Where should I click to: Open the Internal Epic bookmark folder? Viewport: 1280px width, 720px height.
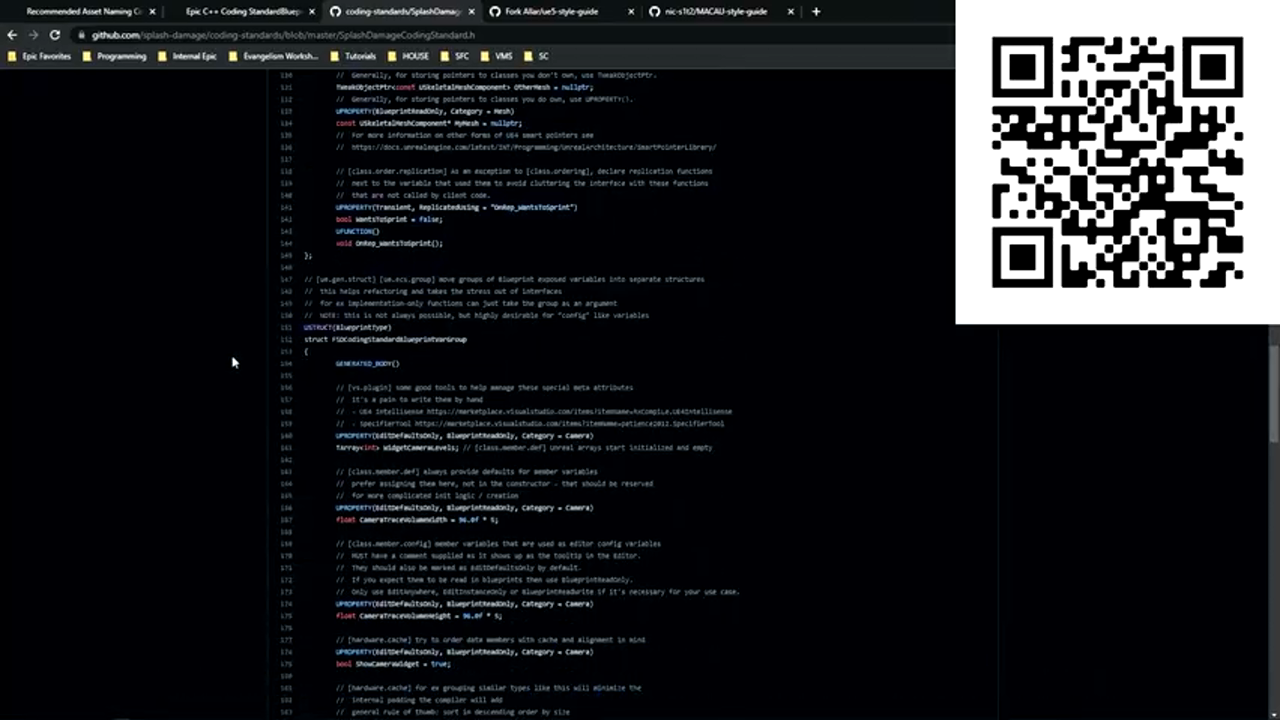click(x=188, y=57)
